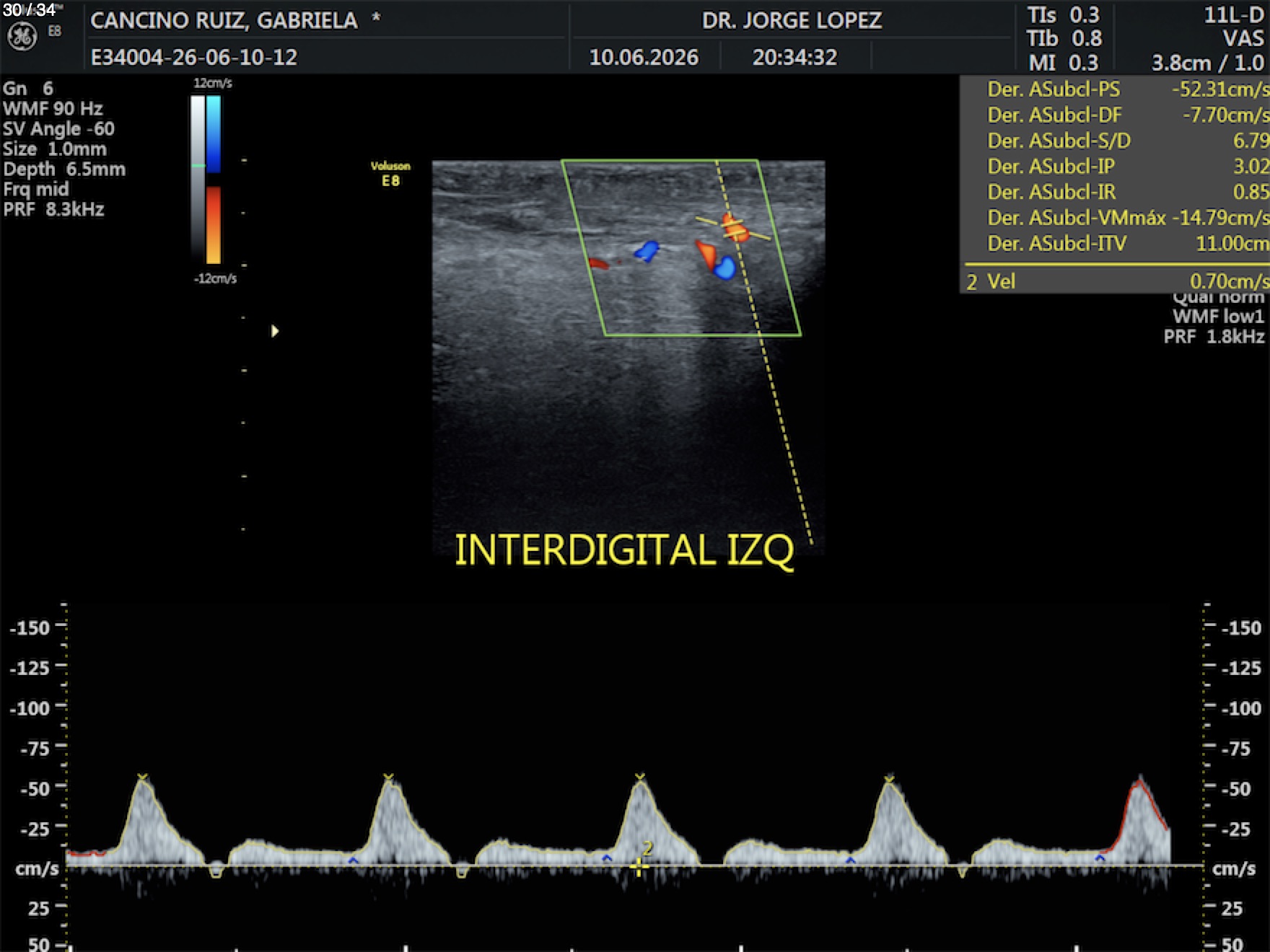
Task: Click the patient name CANCINO RUIZ, GABRIELA
Action: click(x=224, y=20)
